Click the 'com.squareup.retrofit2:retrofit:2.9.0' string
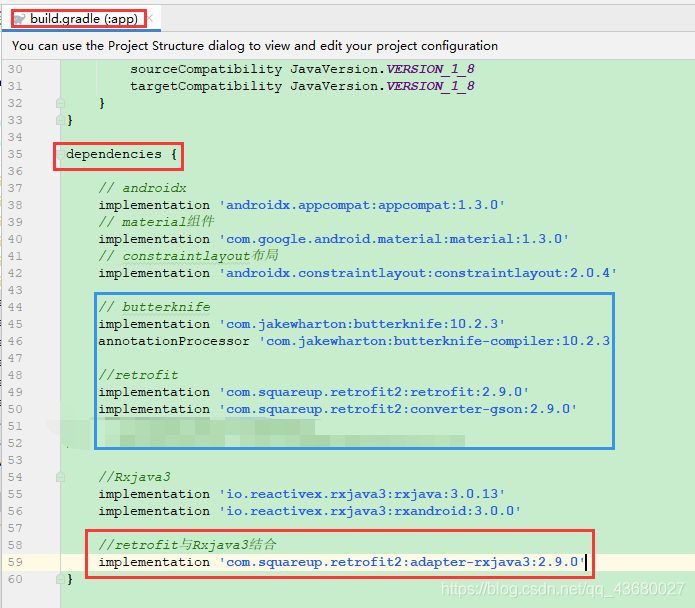Viewport: 695px width, 608px height. pyautogui.click(x=374, y=392)
